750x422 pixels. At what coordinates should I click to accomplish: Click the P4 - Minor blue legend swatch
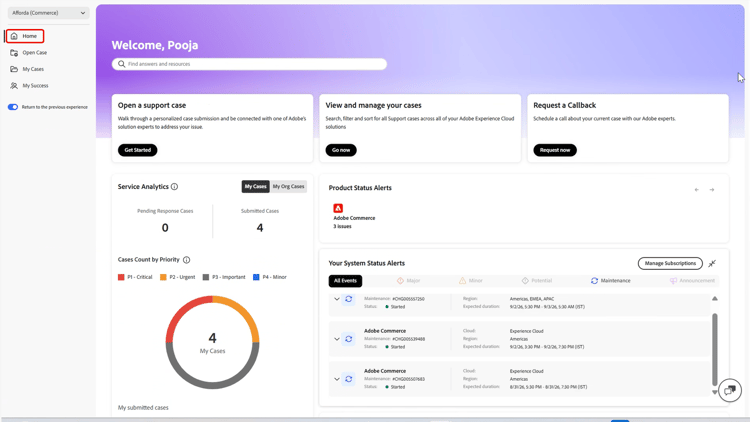(256, 277)
